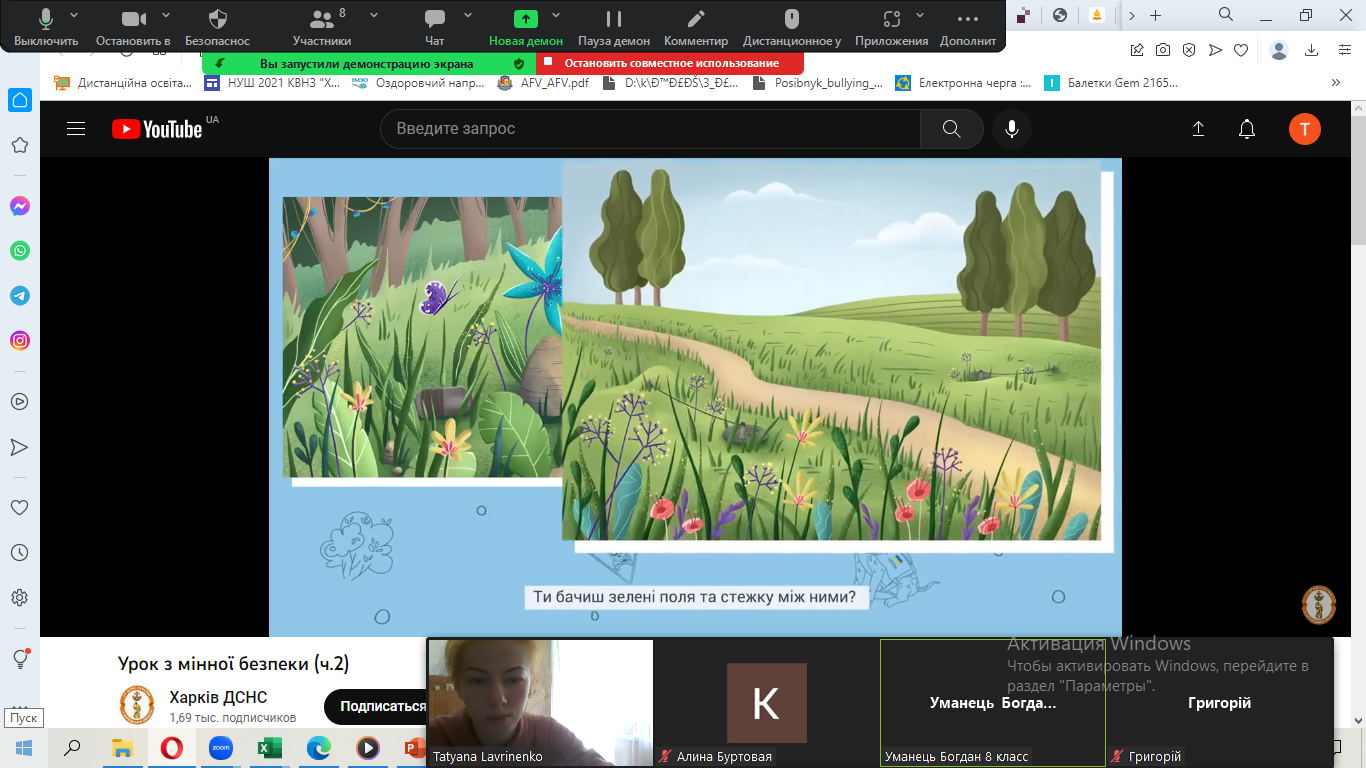Open the More three-dots Zoom menu
Screen dimensions: 1366x768
click(x=968, y=26)
